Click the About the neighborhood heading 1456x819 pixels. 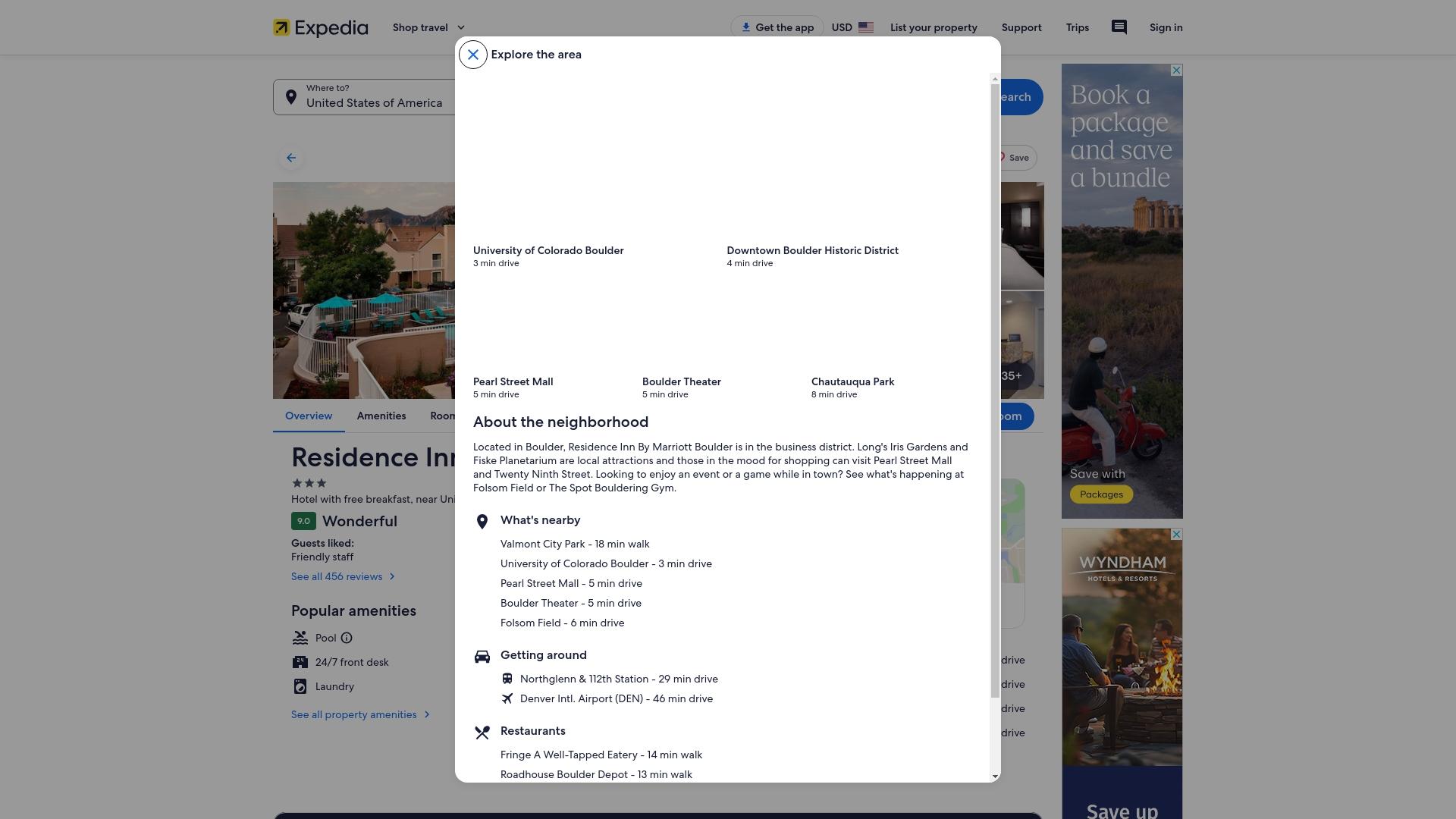pos(560,422)
